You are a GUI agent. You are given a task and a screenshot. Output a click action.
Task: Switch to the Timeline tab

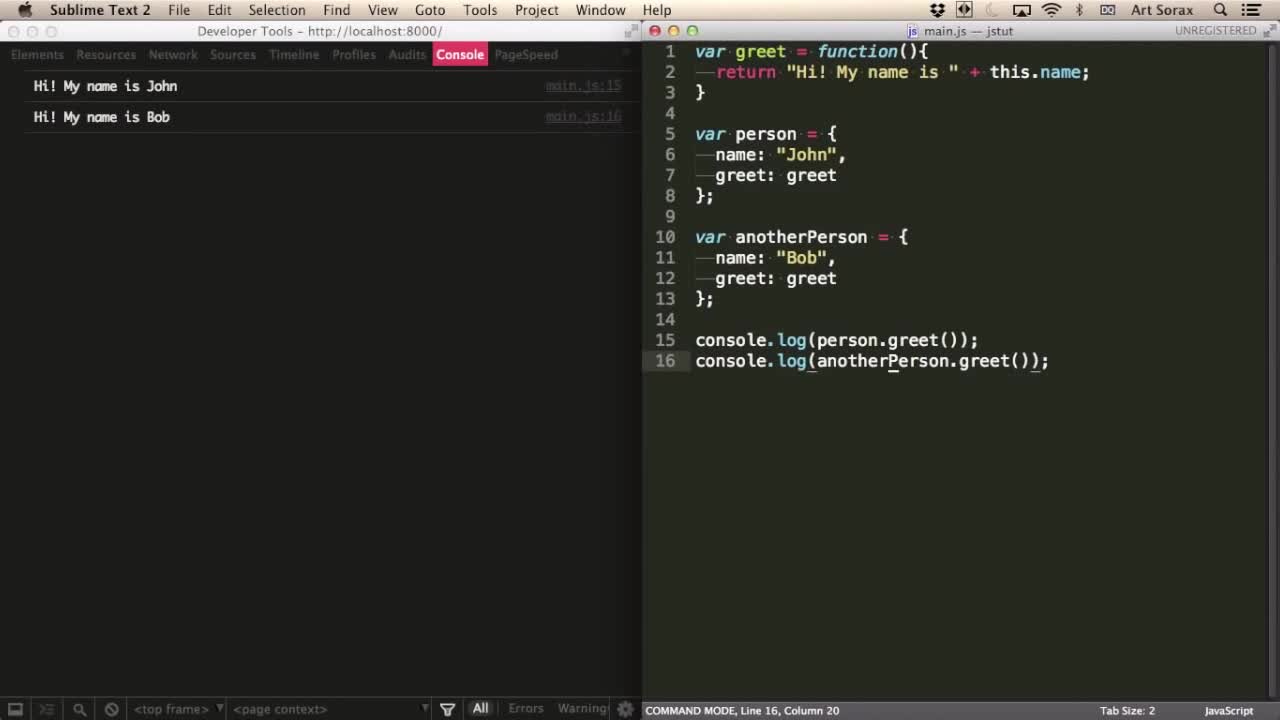click(x=294, y=55)
